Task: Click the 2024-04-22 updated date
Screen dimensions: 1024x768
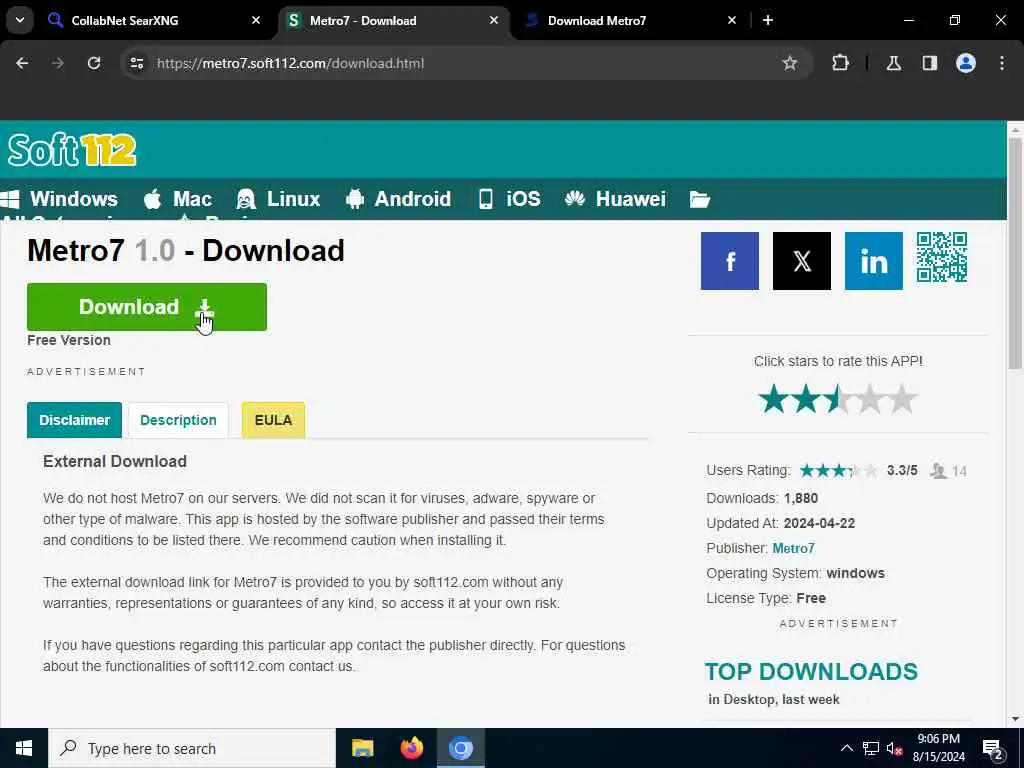Action: 819,523
